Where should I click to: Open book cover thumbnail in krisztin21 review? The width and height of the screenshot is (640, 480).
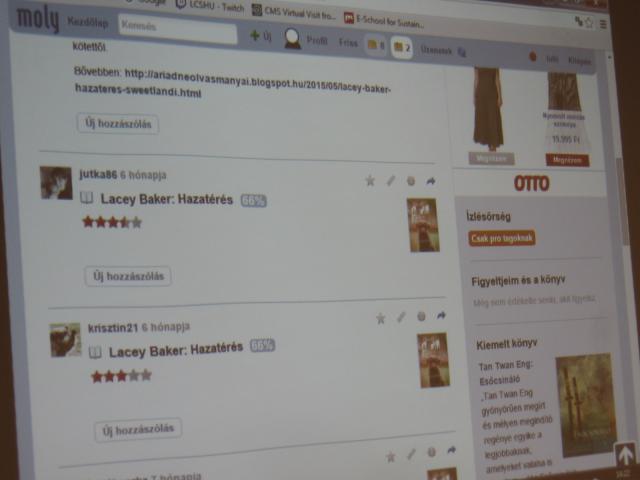point(433,360)
